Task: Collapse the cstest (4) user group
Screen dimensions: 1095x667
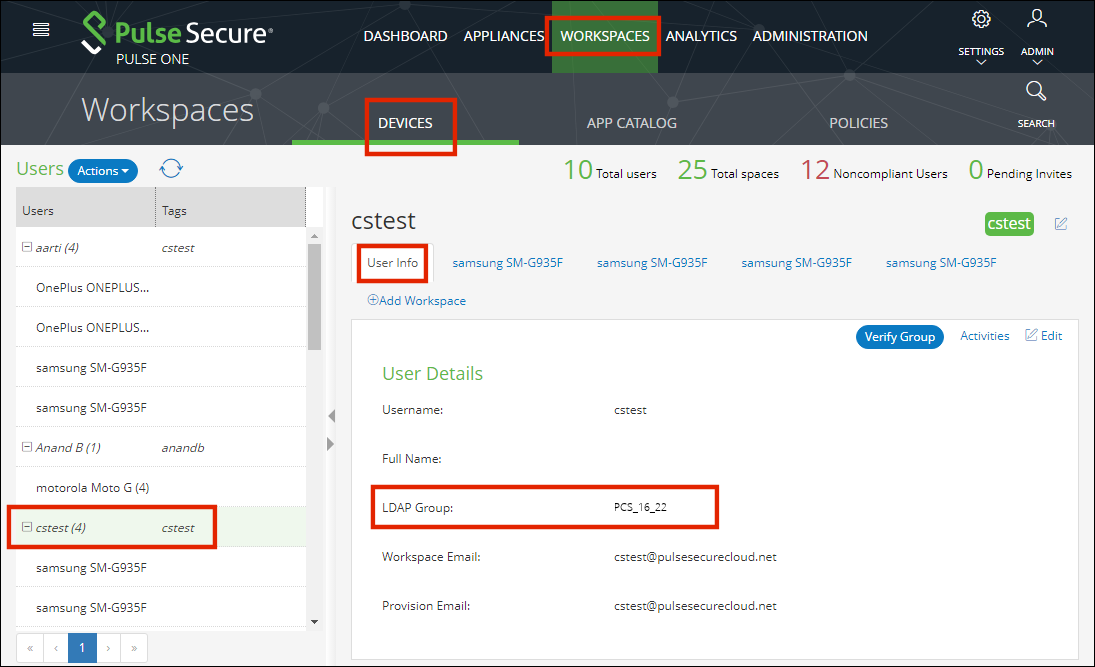Action: coord(27,527)
